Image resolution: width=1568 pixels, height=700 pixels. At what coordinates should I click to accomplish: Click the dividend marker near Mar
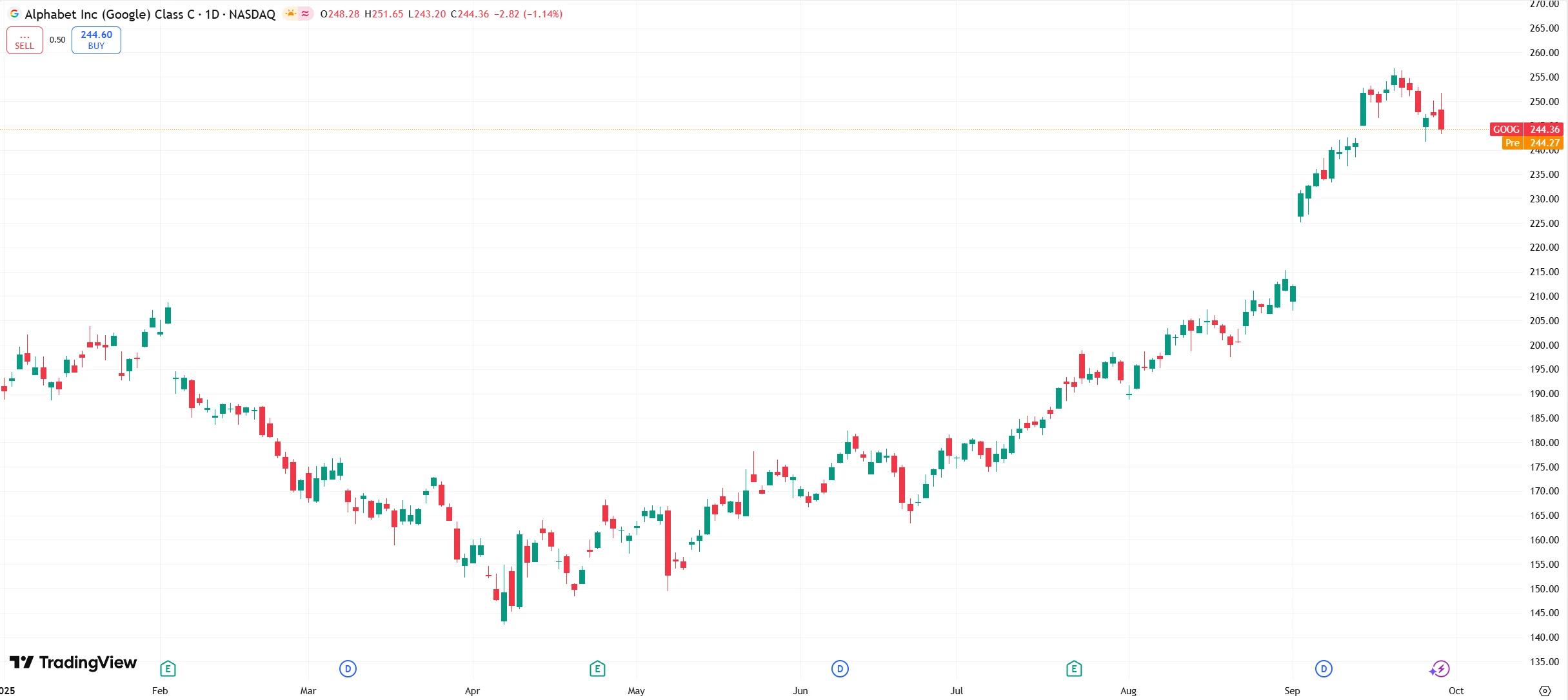(348, 668)
